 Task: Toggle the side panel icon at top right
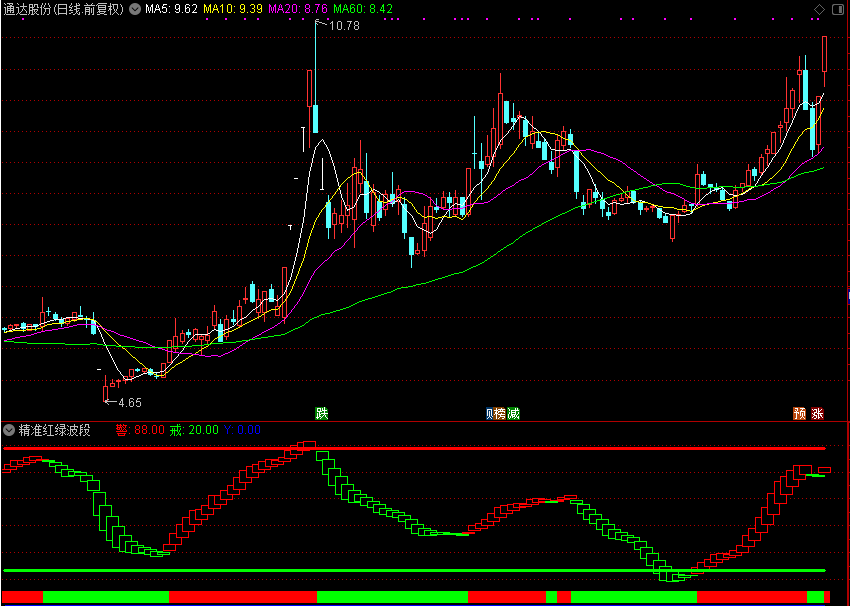click(x=838, y=9)
